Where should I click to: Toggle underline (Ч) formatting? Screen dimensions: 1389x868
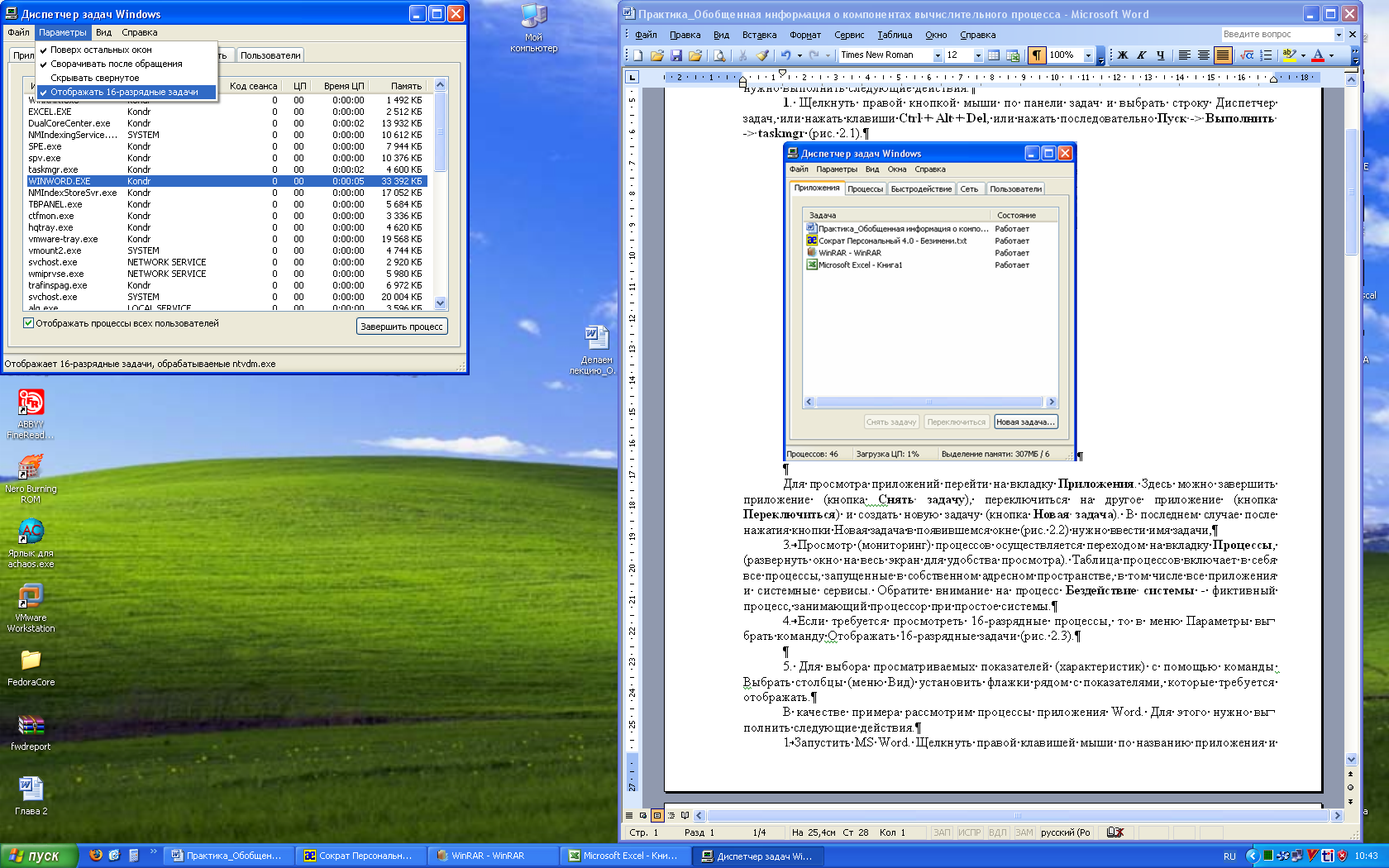[x=1161, y=55]
